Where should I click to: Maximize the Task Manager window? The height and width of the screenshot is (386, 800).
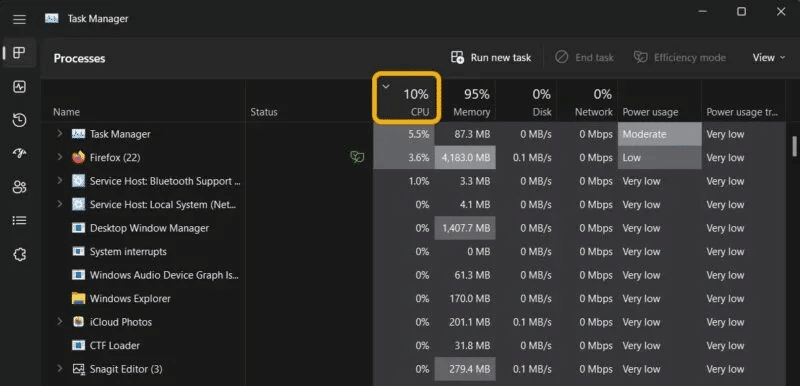tap(741, 11)
